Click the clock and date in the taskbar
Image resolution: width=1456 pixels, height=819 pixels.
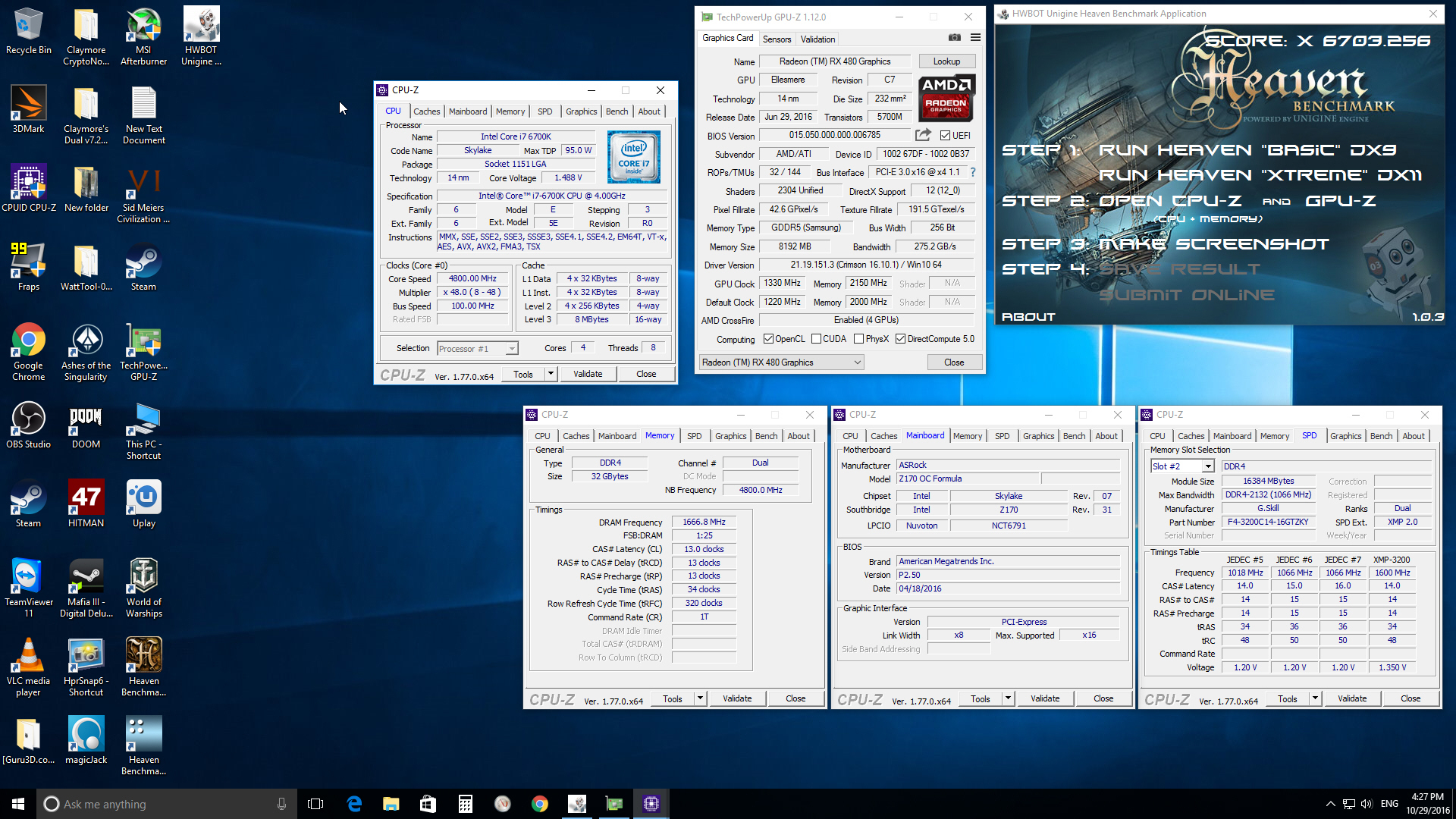pos(1427,804)
